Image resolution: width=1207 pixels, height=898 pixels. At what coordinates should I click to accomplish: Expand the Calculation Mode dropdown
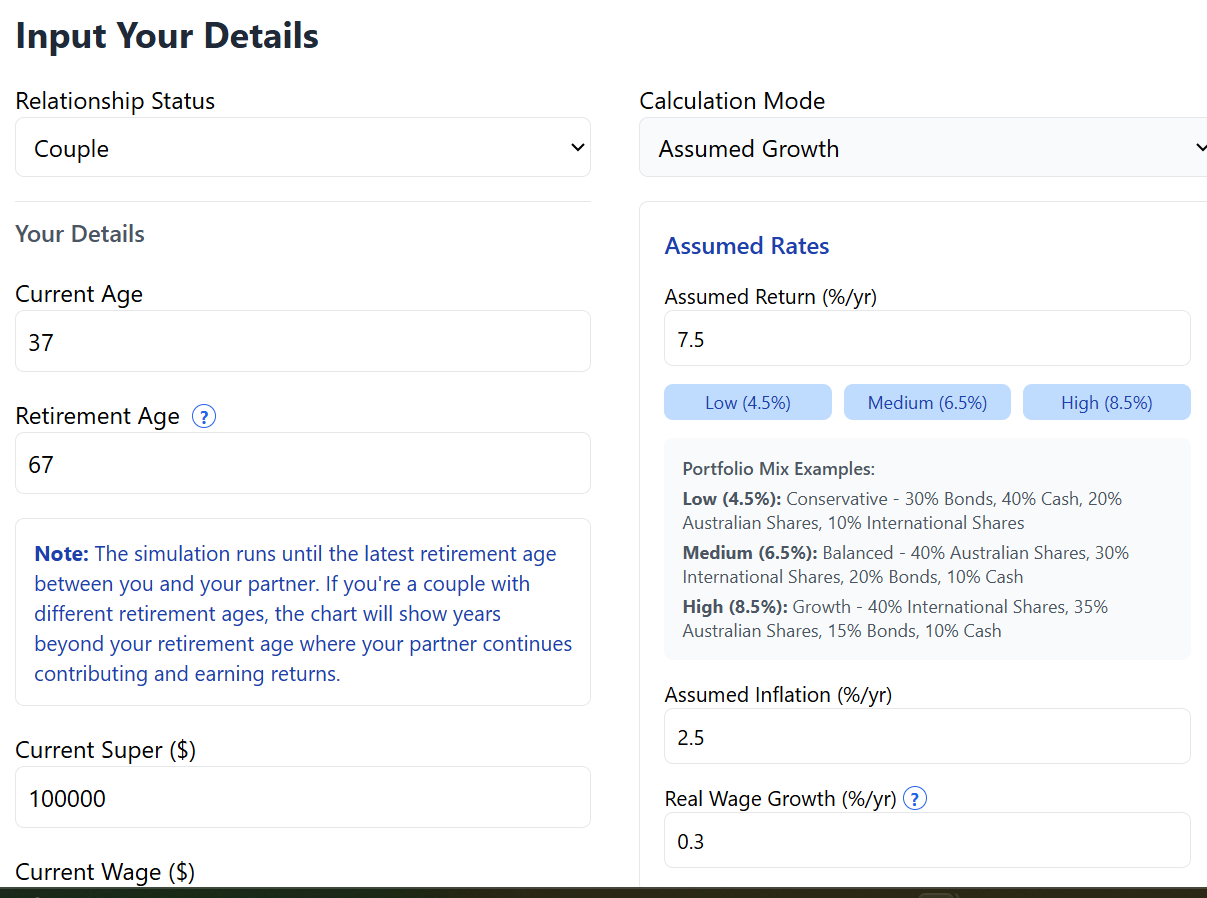tap(920, 147)
